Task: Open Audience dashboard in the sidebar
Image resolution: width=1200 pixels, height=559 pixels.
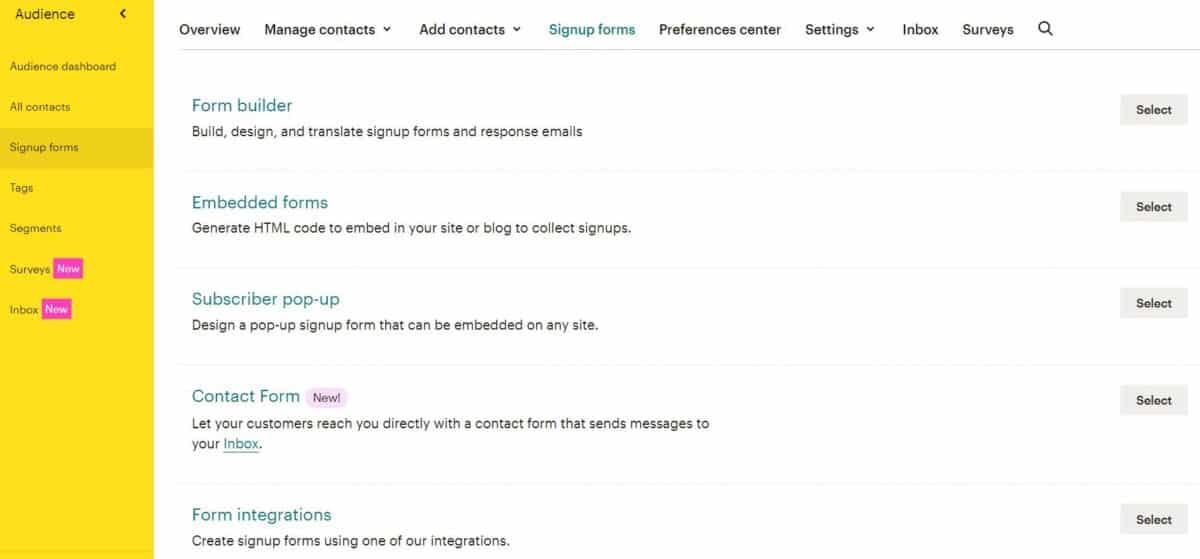Action: pos(63,66)
